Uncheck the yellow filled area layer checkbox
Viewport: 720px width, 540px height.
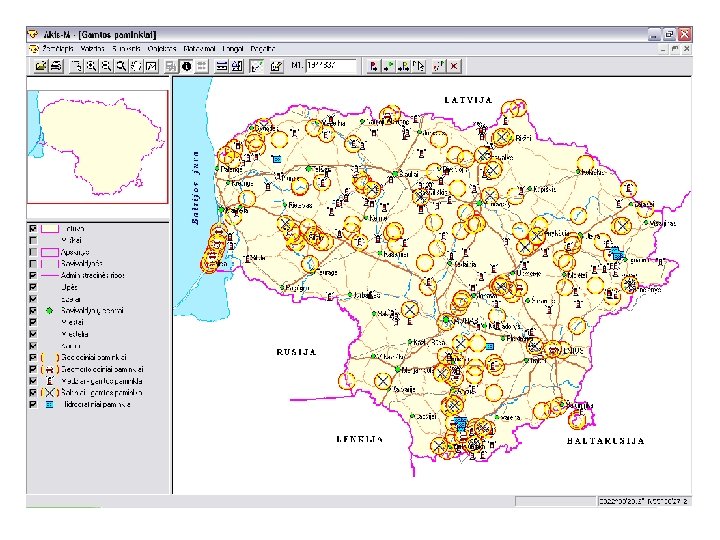tap(33, 228)
